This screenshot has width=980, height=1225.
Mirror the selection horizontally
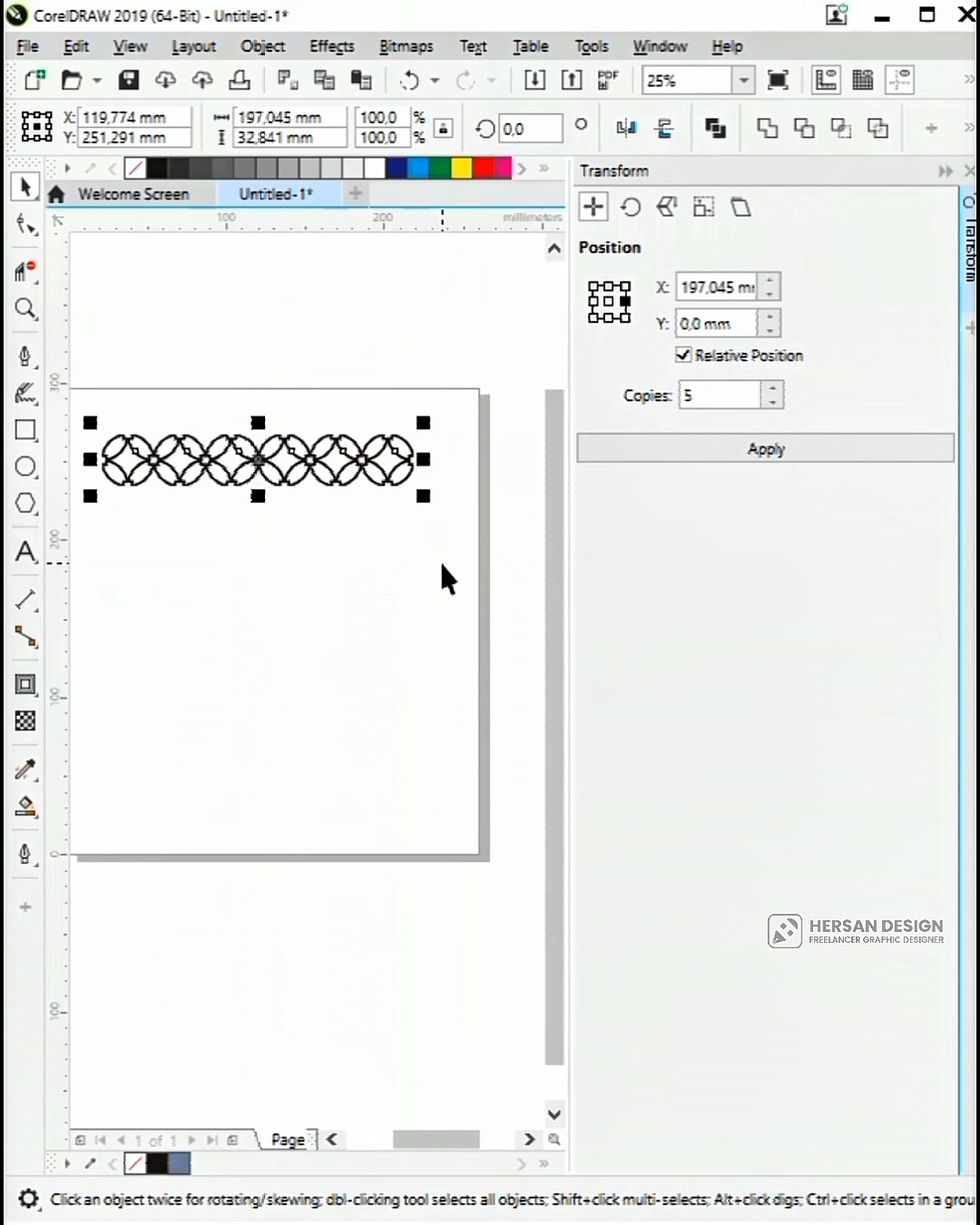coord(626,128)
